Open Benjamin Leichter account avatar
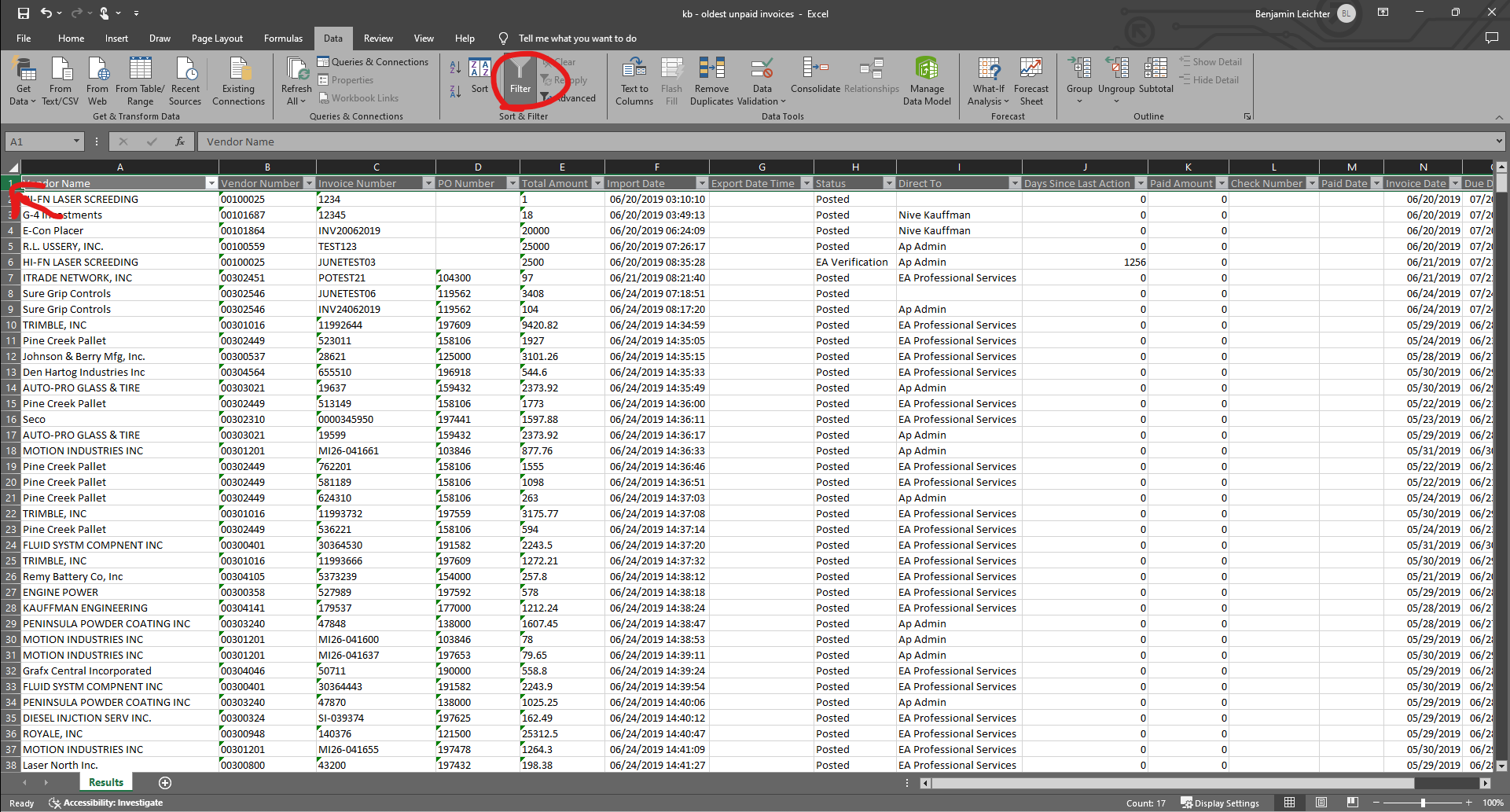The image size is (1510, 812). click(1347, 13)
